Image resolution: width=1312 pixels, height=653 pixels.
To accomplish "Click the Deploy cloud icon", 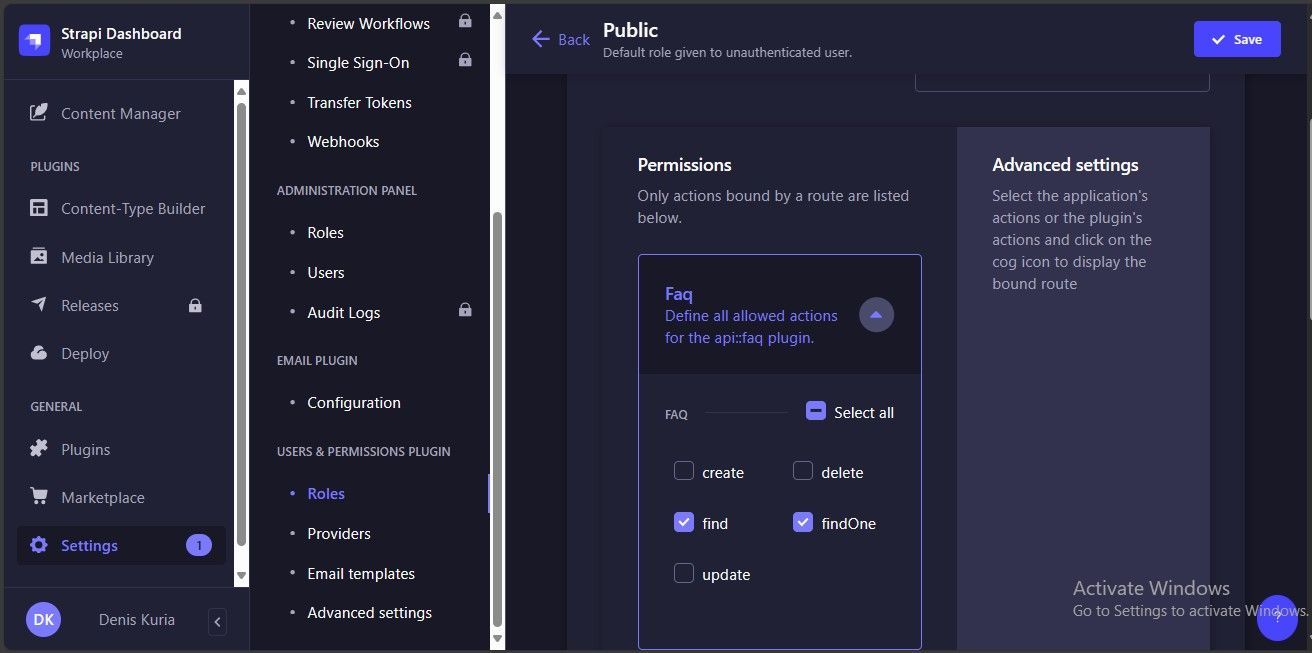I will tap(39, 353).
